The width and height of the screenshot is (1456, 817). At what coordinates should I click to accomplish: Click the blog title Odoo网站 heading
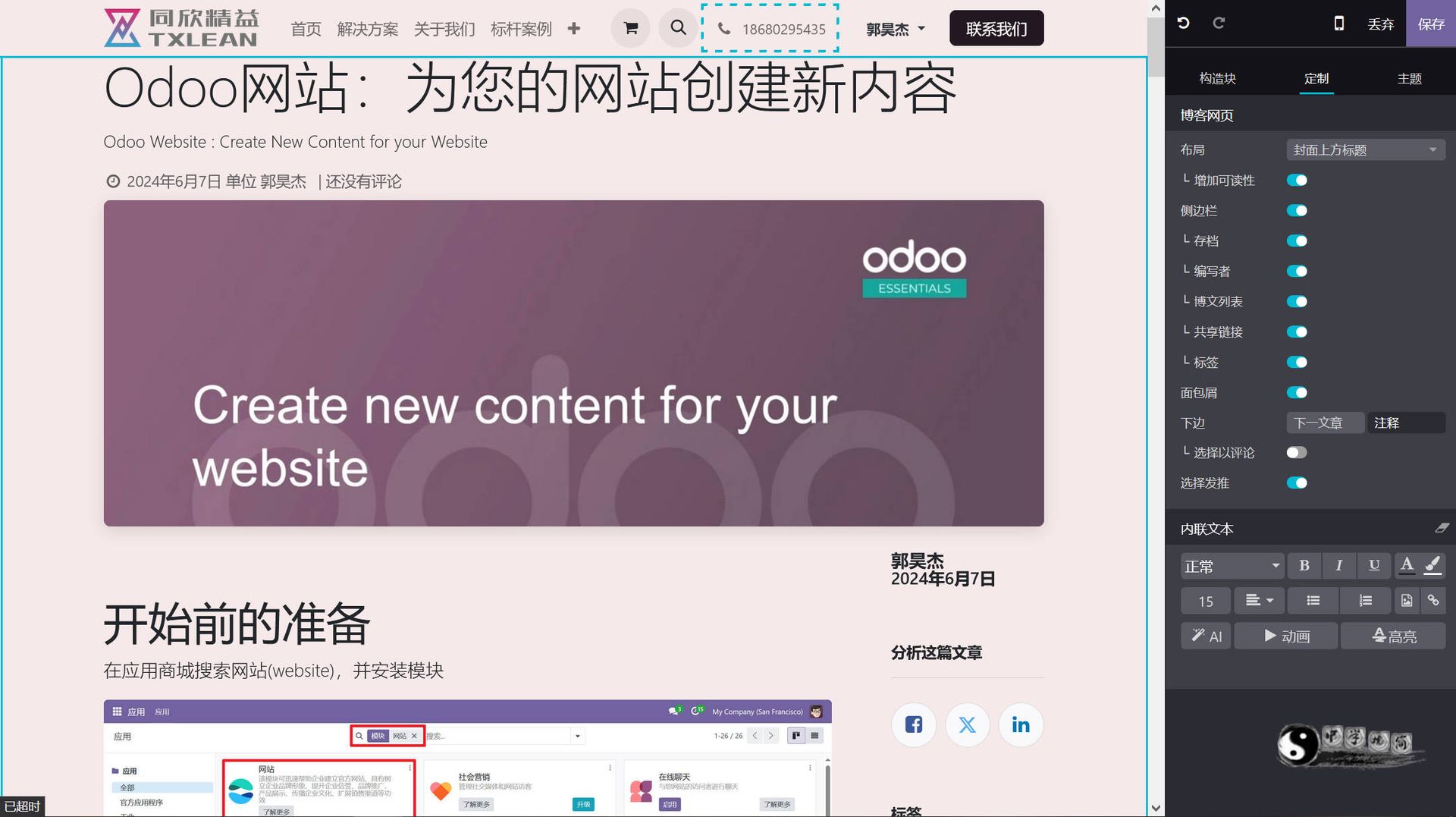click(x=529, y=88)
